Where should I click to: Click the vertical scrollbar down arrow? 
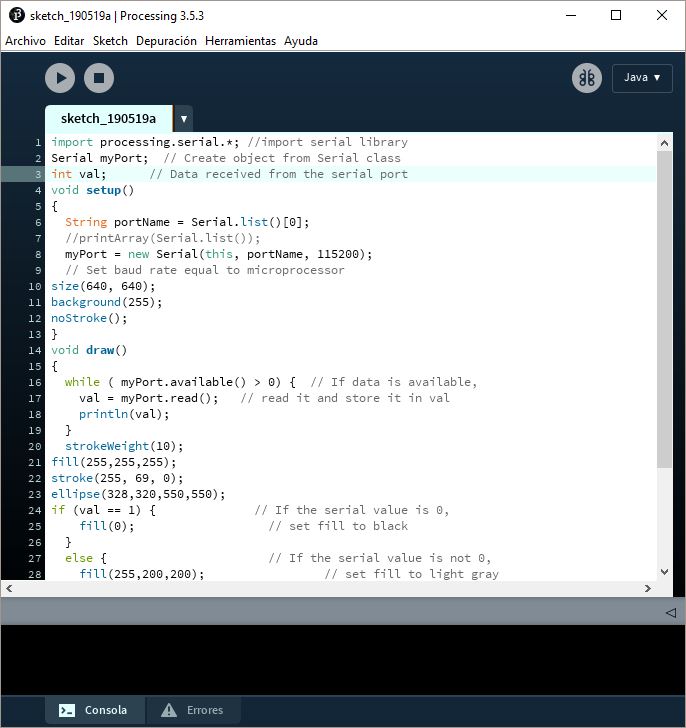664,572
